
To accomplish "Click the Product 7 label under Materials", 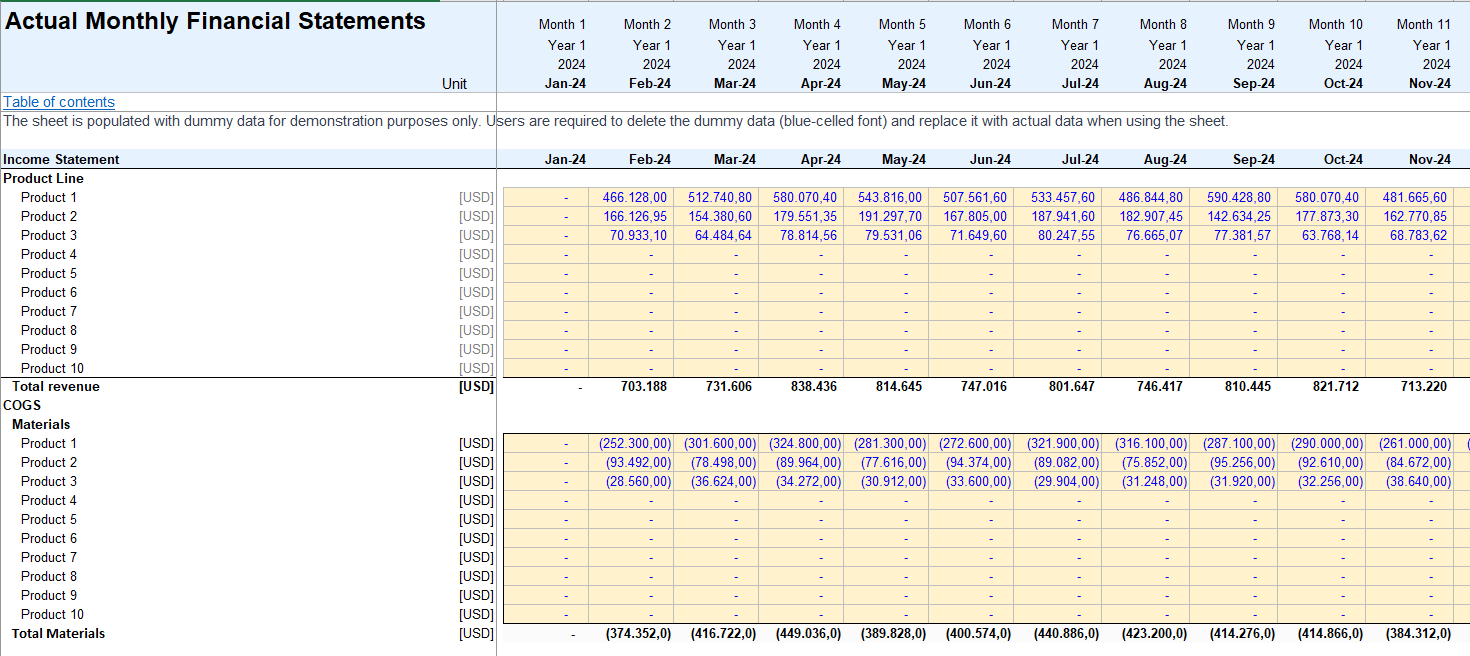I will pos(49,557).
